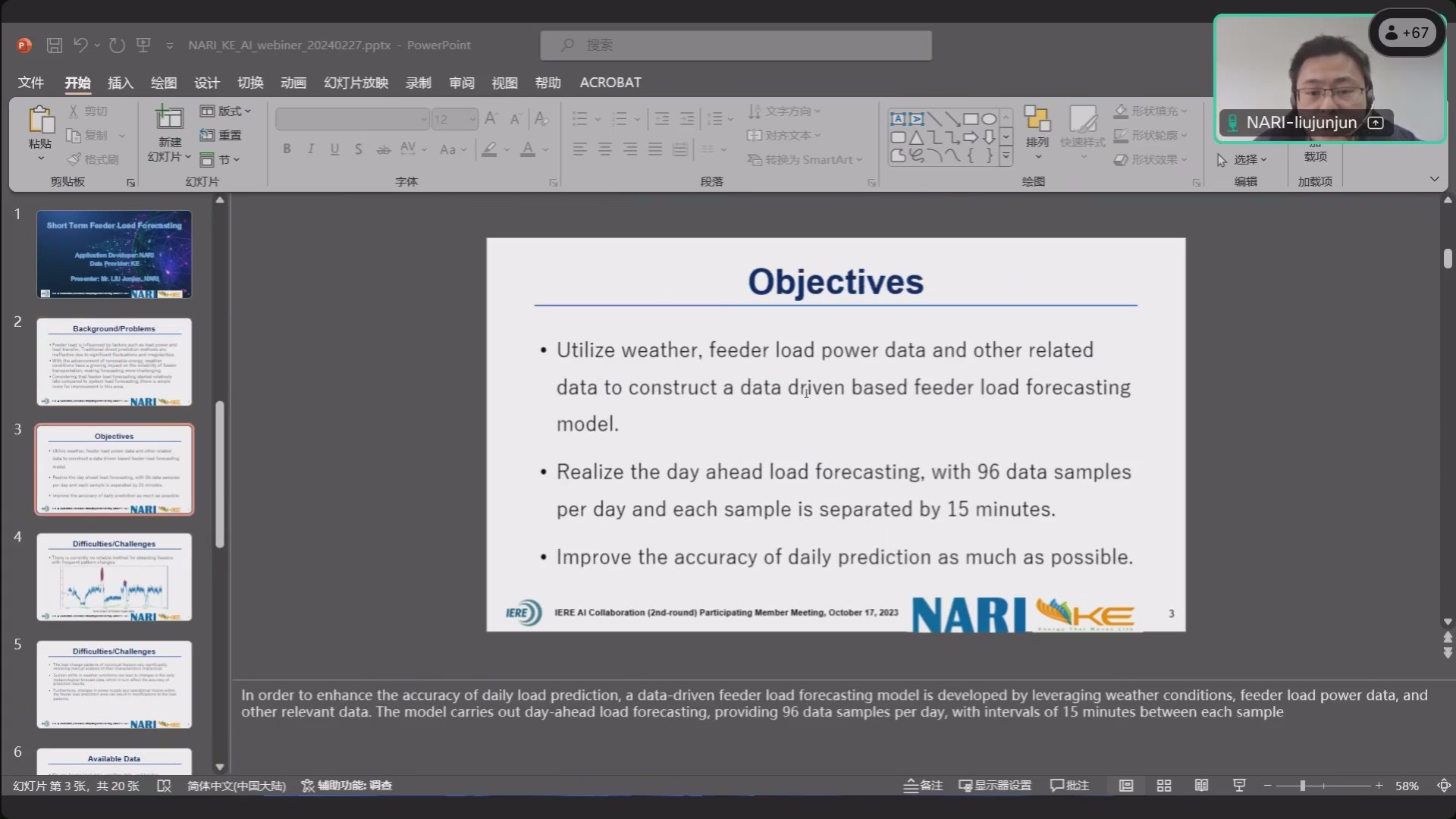Click the Paste clipboard icon
Viewport: 1456px width, 819px height.
40,120
